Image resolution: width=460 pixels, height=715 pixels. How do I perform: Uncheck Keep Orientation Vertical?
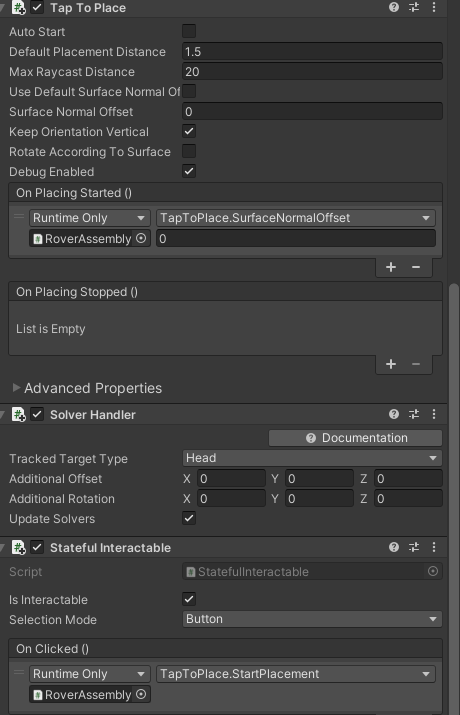point(189,131)
